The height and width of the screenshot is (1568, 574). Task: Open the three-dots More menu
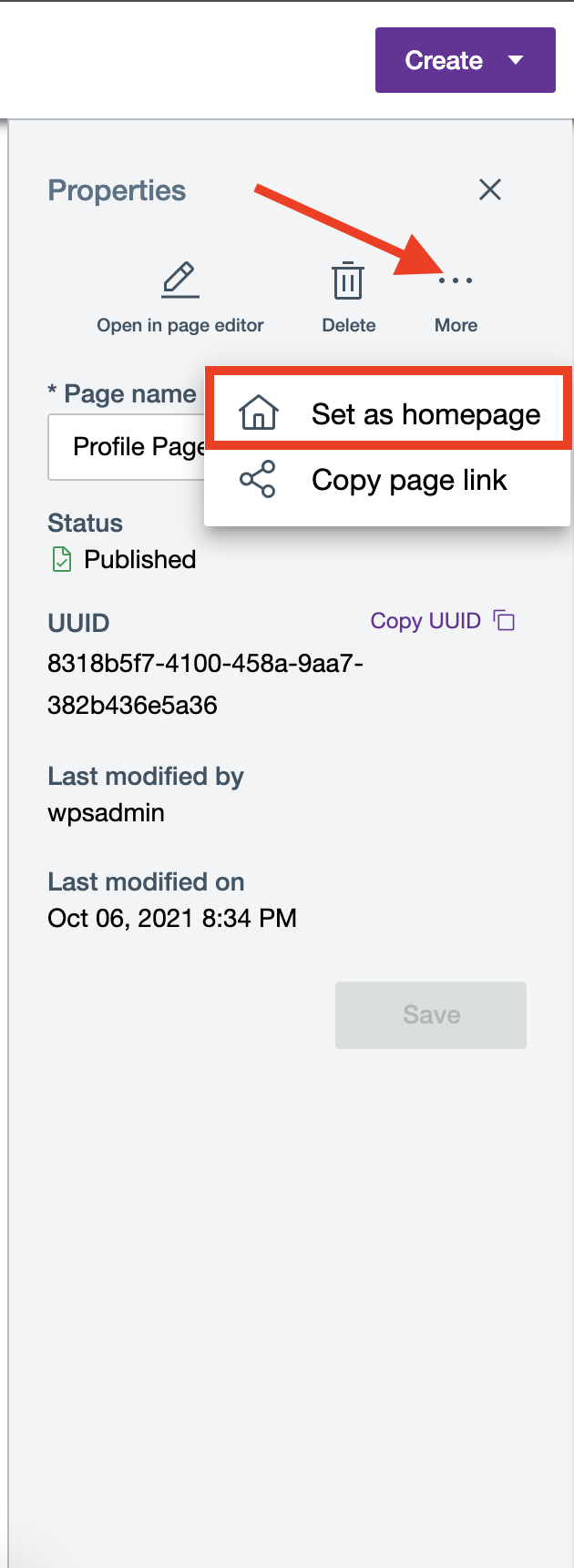click(456, 280)
